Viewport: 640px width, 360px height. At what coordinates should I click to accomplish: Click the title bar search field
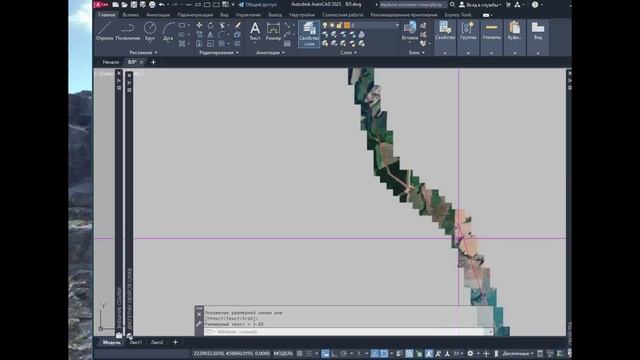tap(412, 4)
